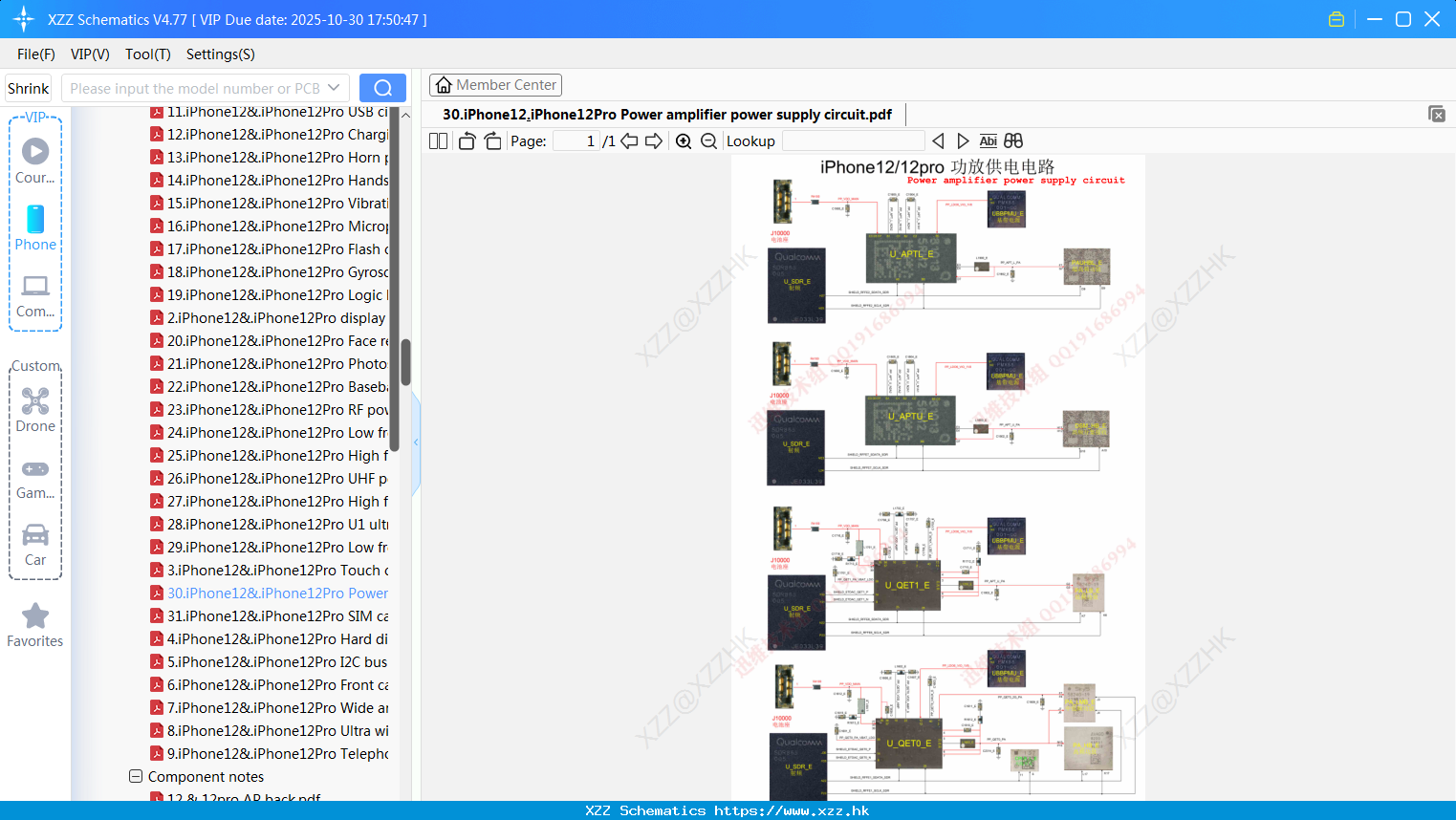This screenshot has width=1456, height=820.
Task: Toggle the Abi text match option
Action: pyautogui.click(x=989, y=141)
